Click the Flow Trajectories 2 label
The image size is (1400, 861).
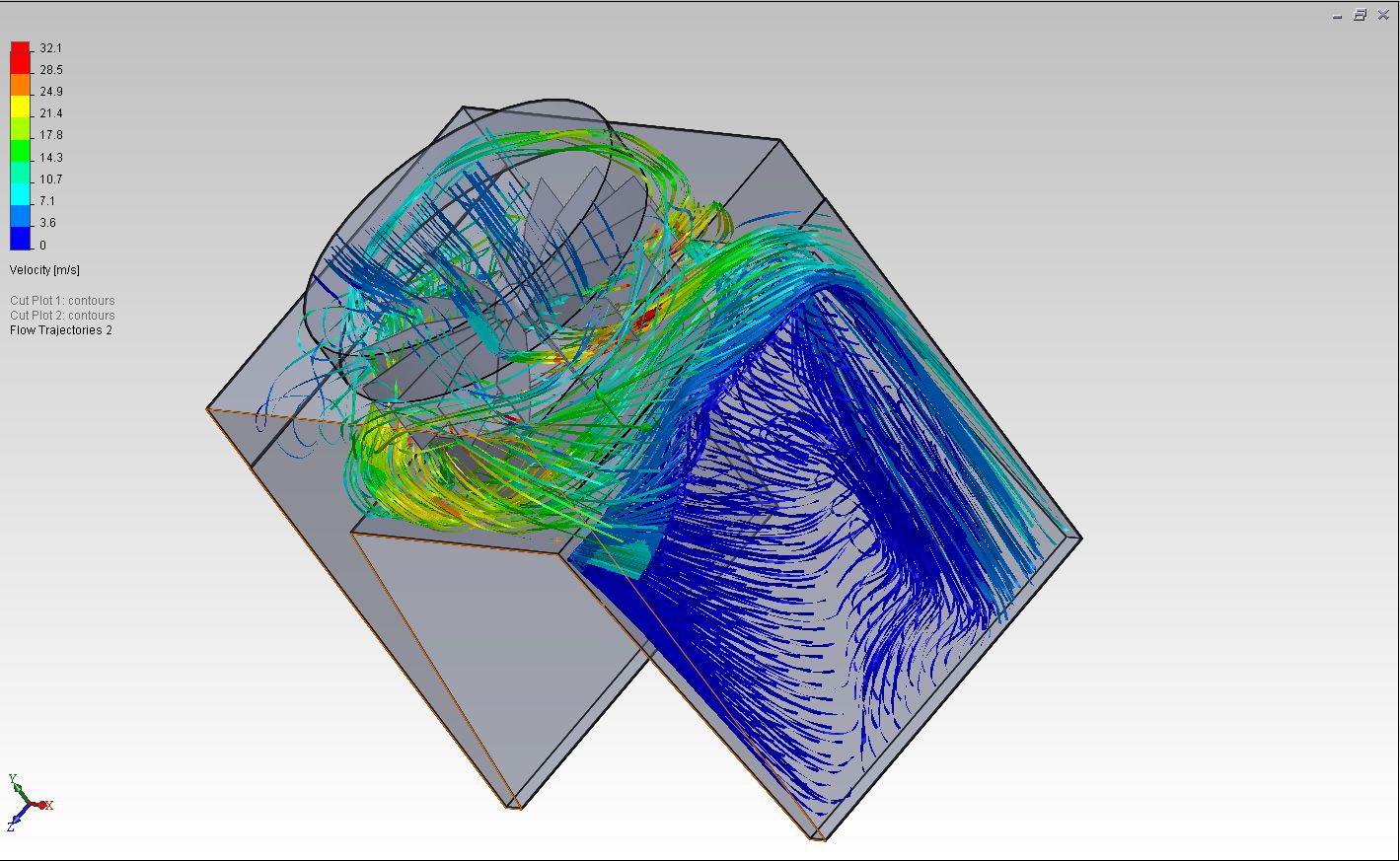[x=61, y=330]
